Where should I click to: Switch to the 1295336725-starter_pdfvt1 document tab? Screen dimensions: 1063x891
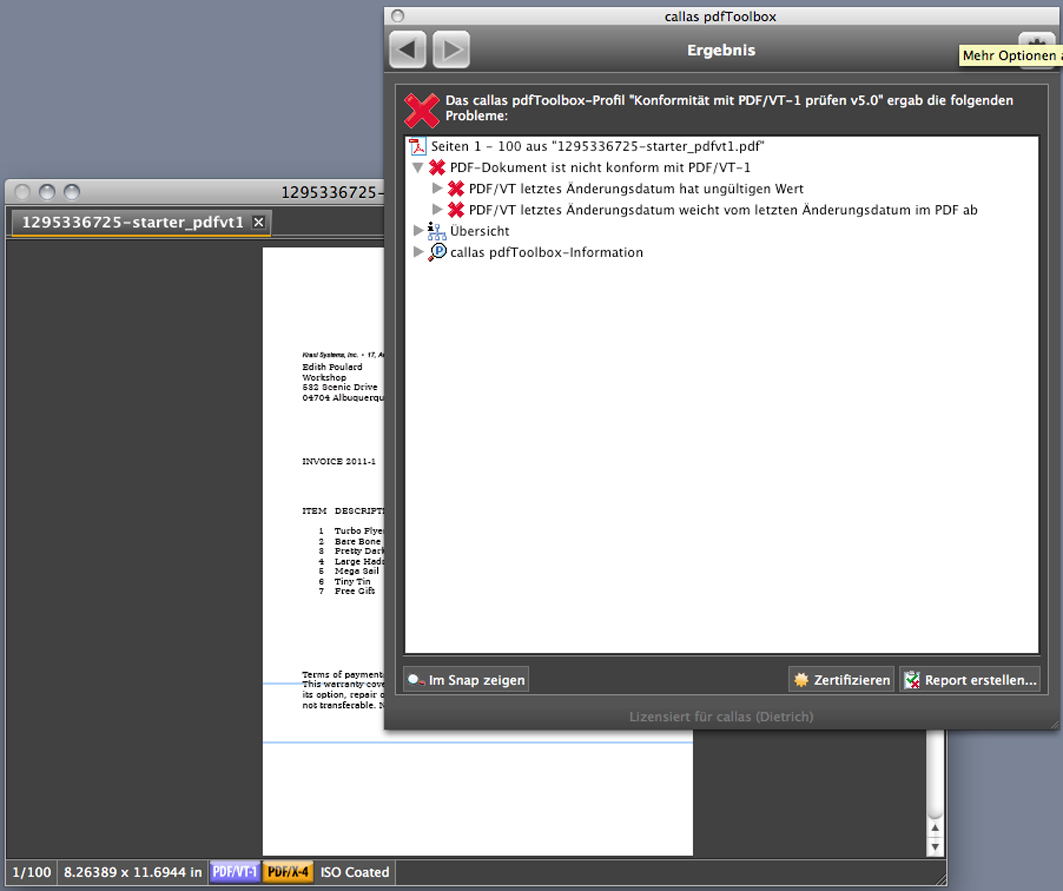[x=132, y=222]
